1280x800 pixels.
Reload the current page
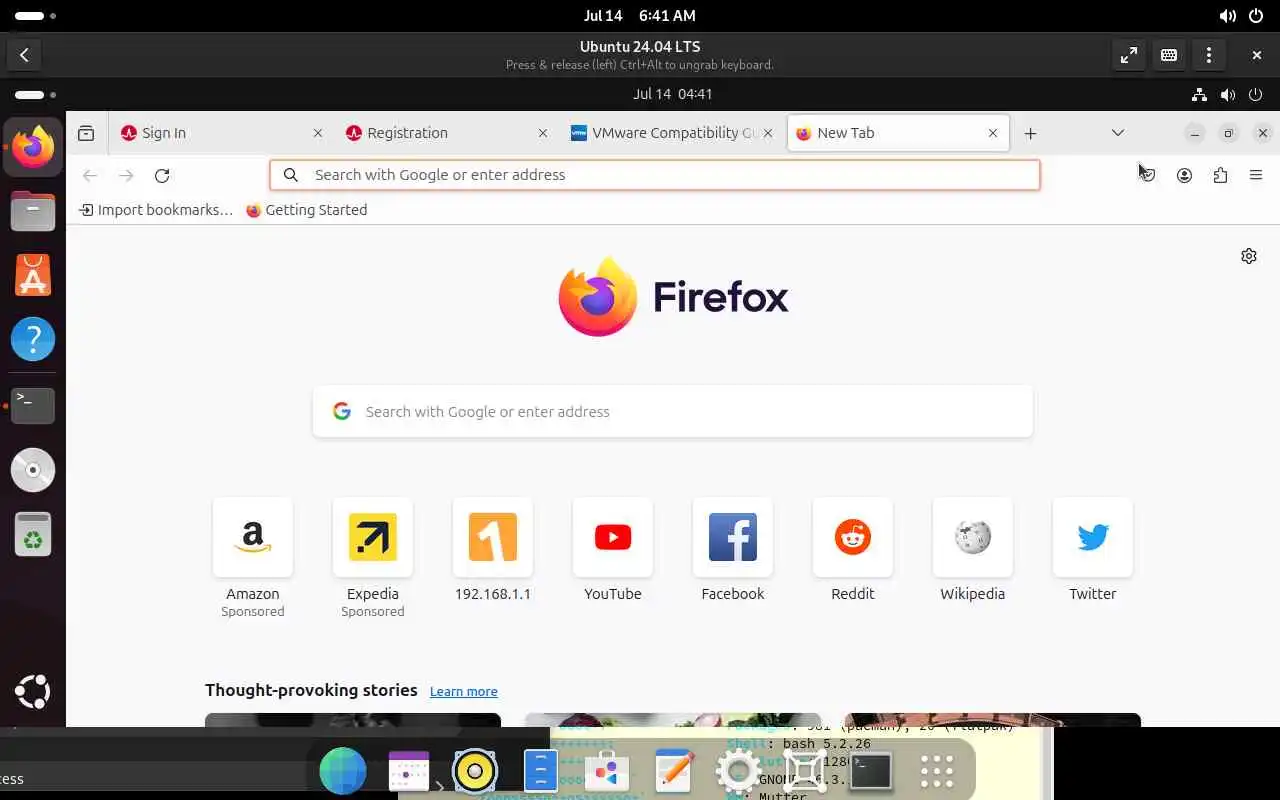point(162,175)
